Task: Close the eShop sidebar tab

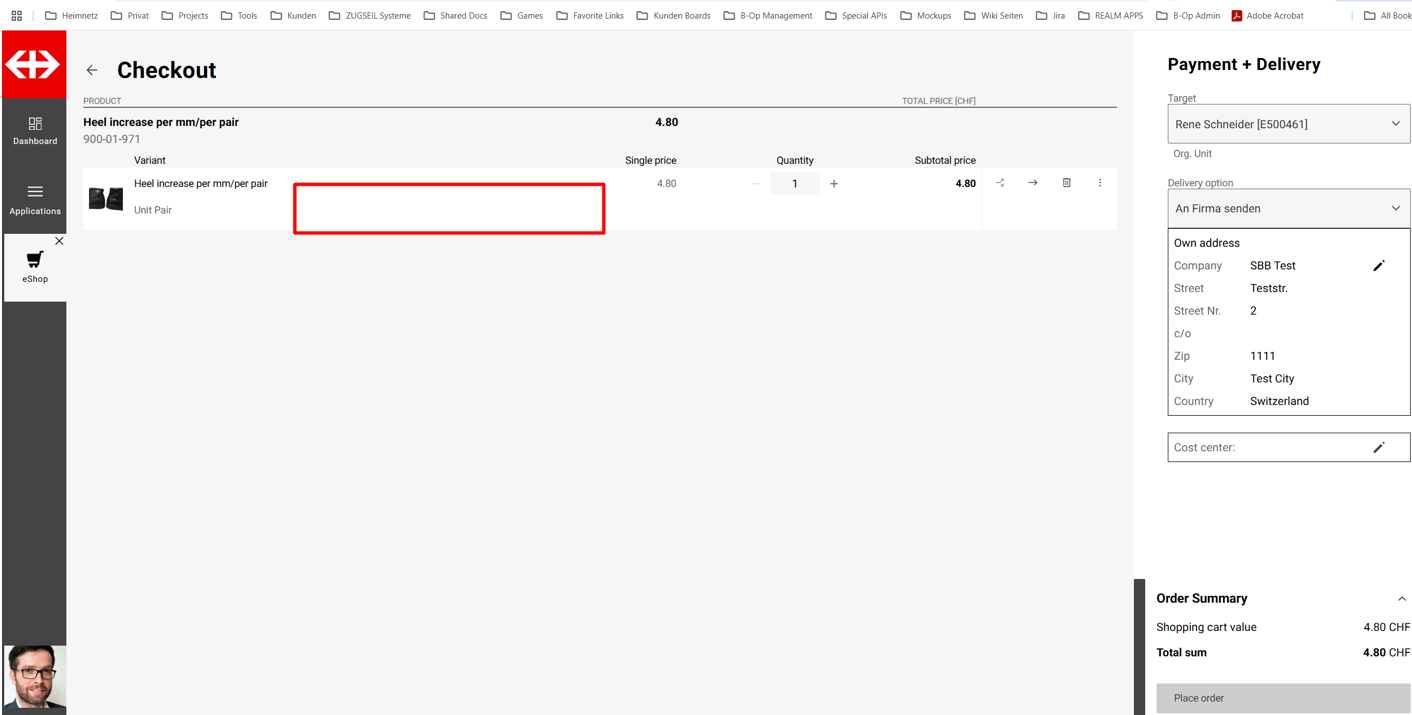Action: point(59,241)
